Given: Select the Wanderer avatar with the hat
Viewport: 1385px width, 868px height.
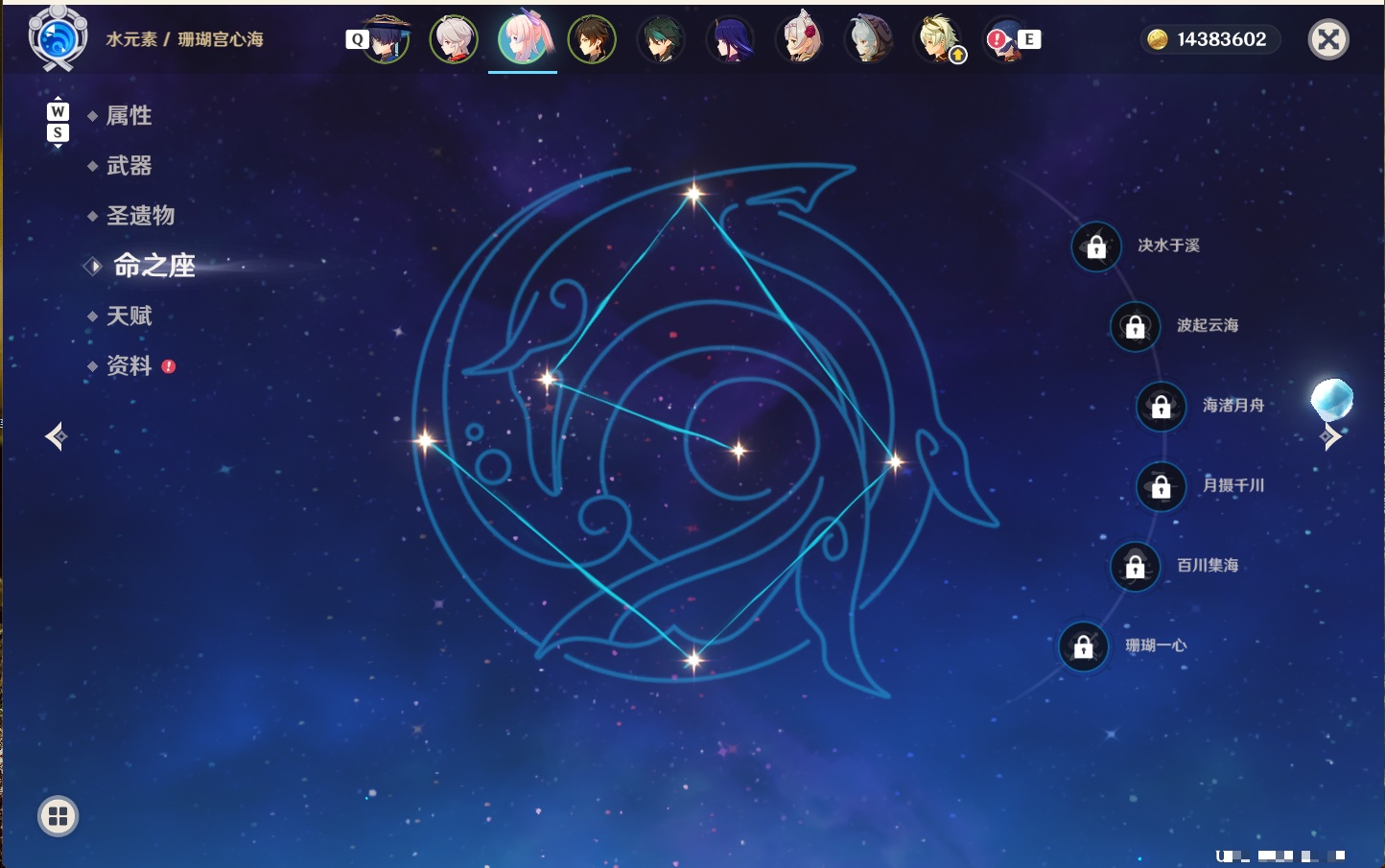Looking at the screenshot, I should [x=386, y=39].
